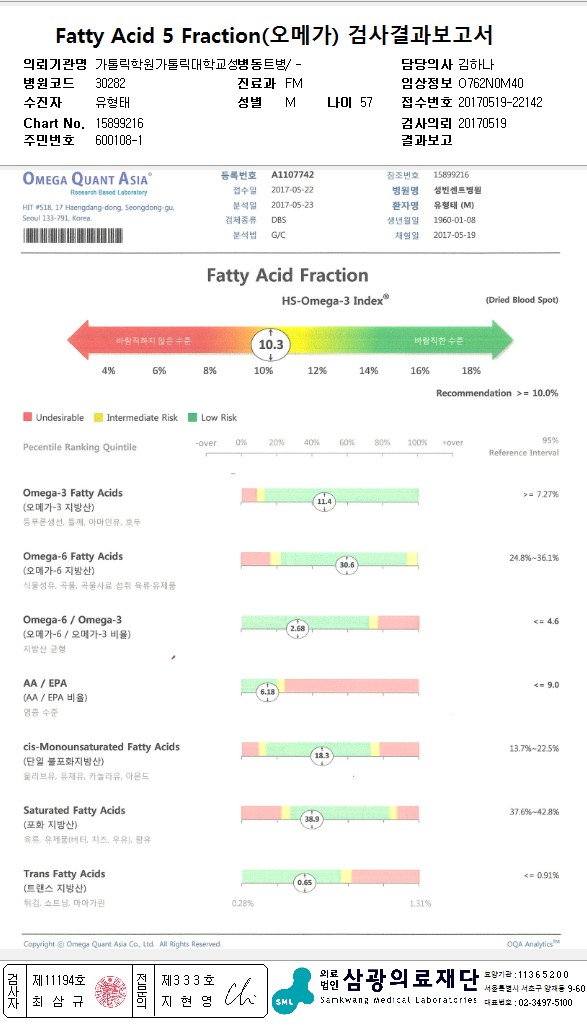The width and height of the screenshot is (587, 1029).
Task: Click the green Low Risk legend swatch
Action: pos(192,417)
